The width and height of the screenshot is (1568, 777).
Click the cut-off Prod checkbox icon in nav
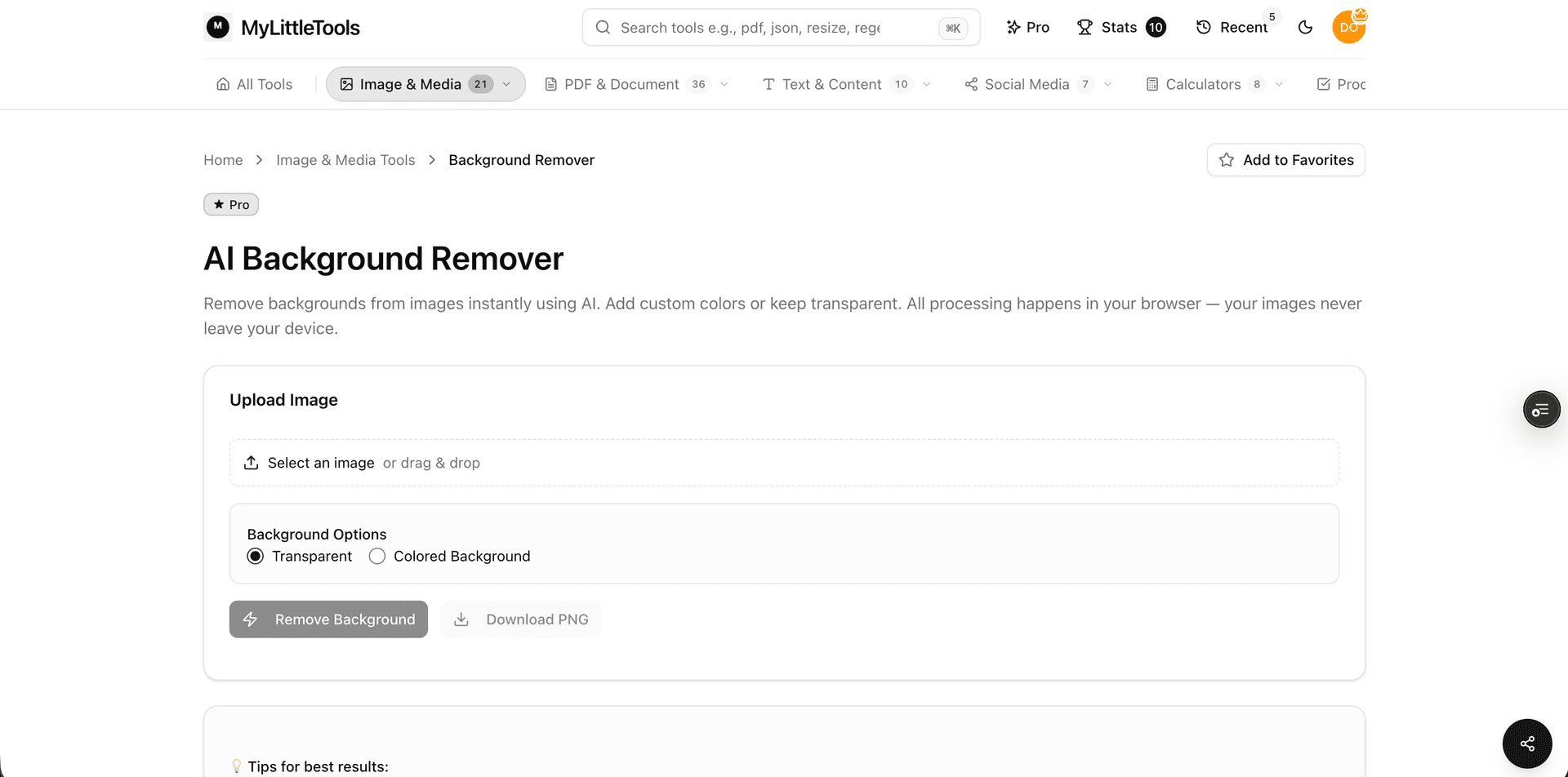point(1324,84)
